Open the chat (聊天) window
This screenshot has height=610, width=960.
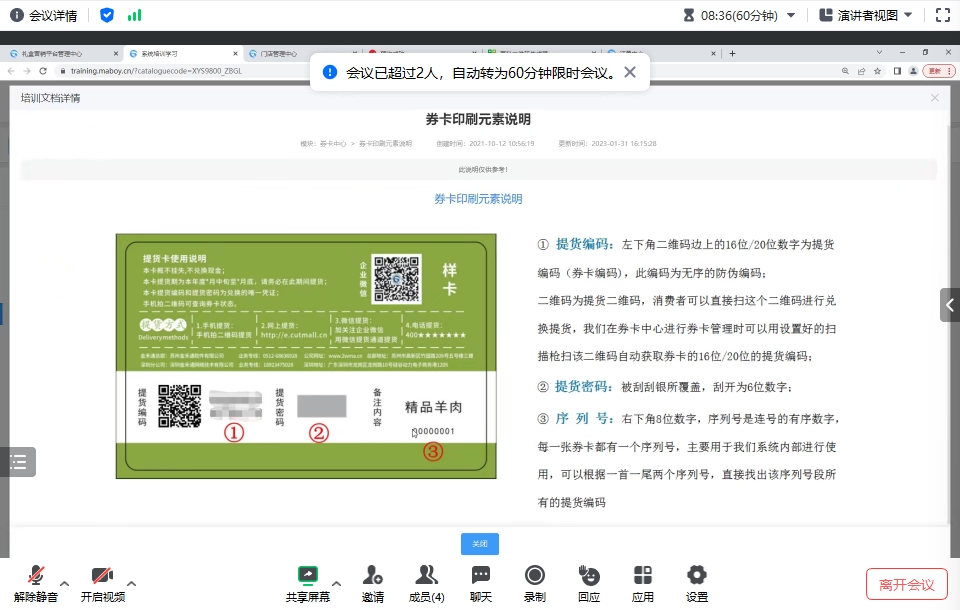[x=481, y=575]
